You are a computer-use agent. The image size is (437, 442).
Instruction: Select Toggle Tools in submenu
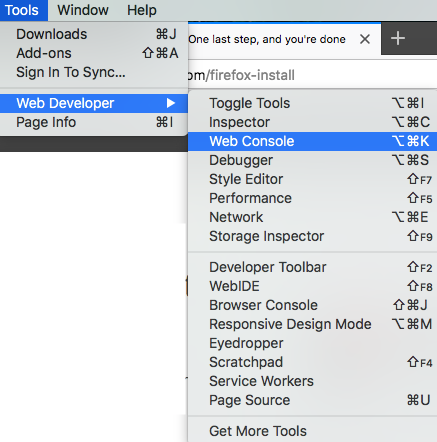click(x=312, y=103)
